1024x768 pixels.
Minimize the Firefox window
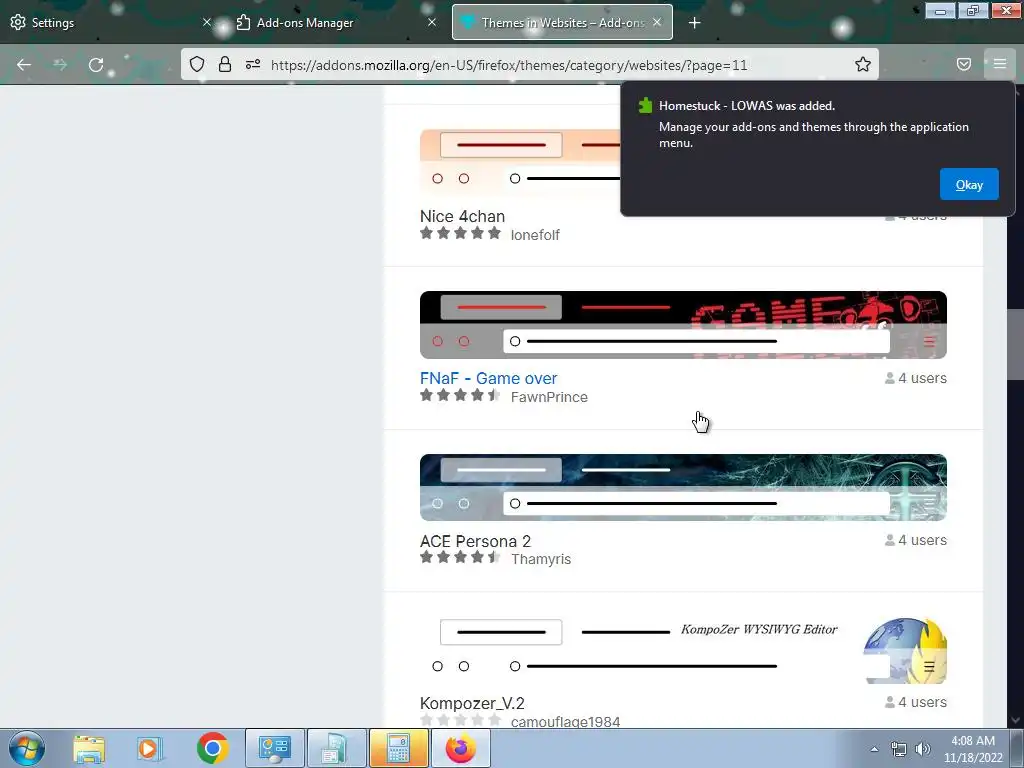click(940, 10)
